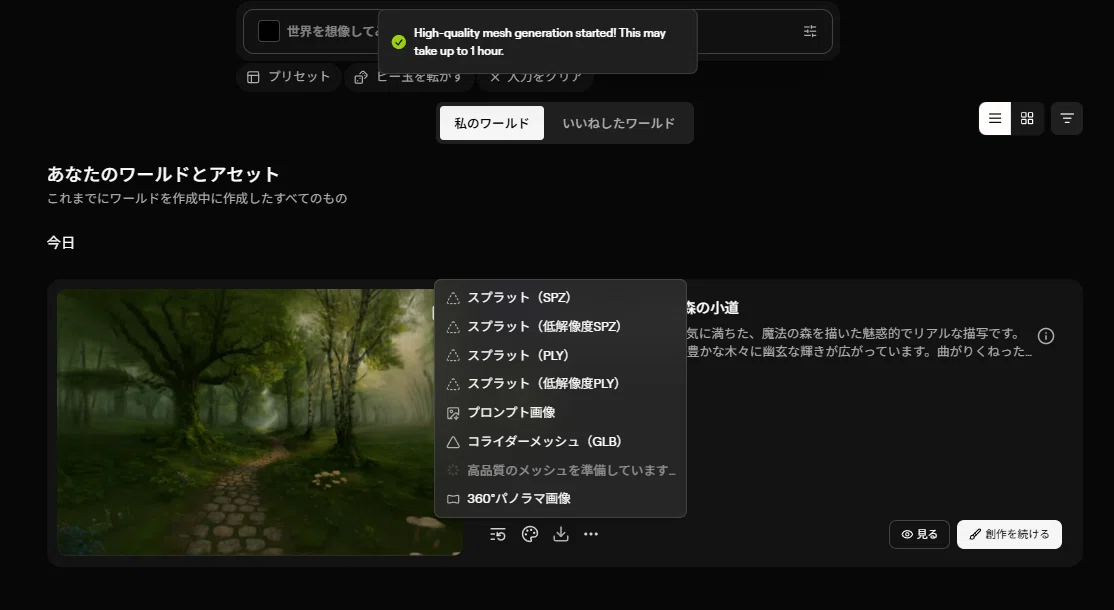Download スプラット（低解像度SPZ）format

click(x=560, y=327)
